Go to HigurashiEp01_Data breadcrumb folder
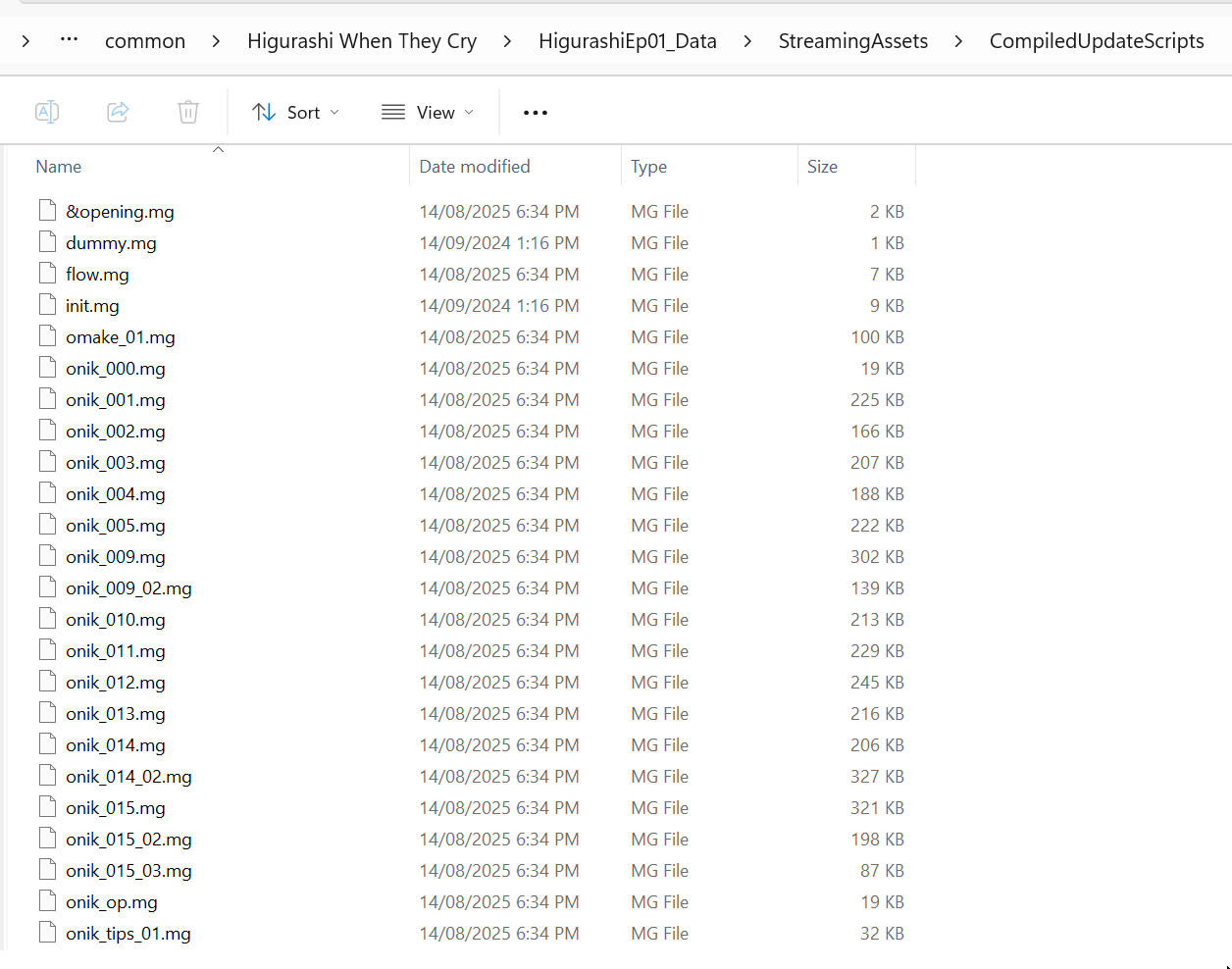 point(627,41)
